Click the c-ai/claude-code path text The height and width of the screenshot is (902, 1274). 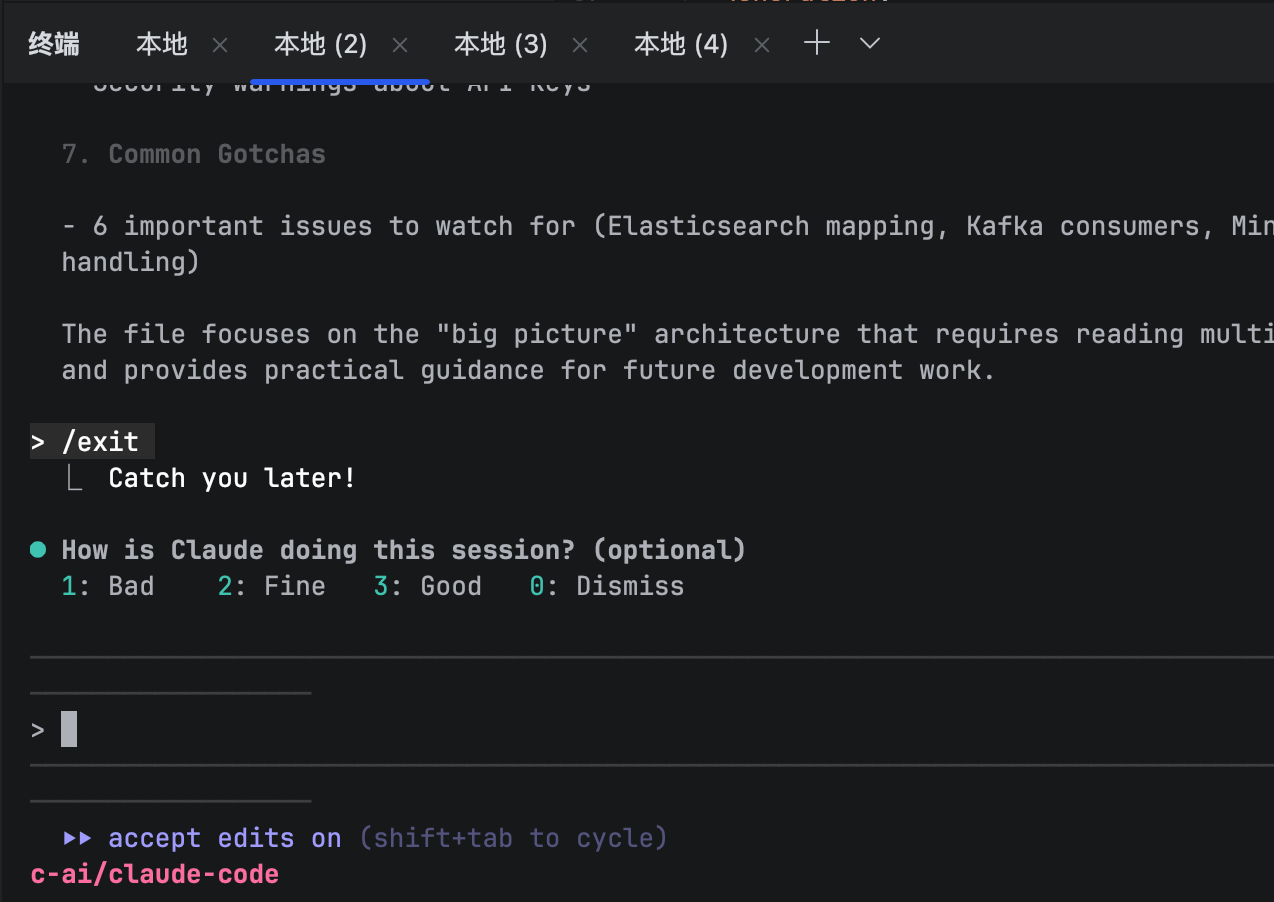click(155, 874)
